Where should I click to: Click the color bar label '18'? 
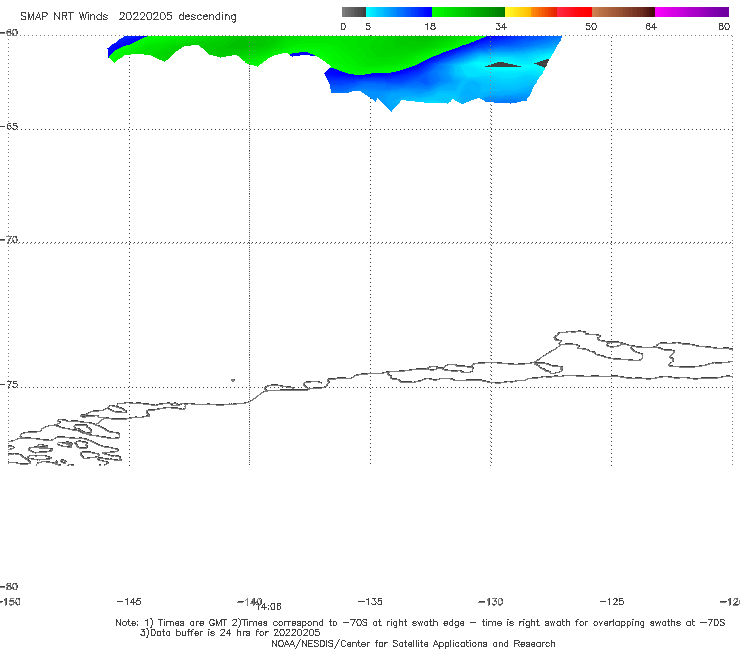[430, 26]
